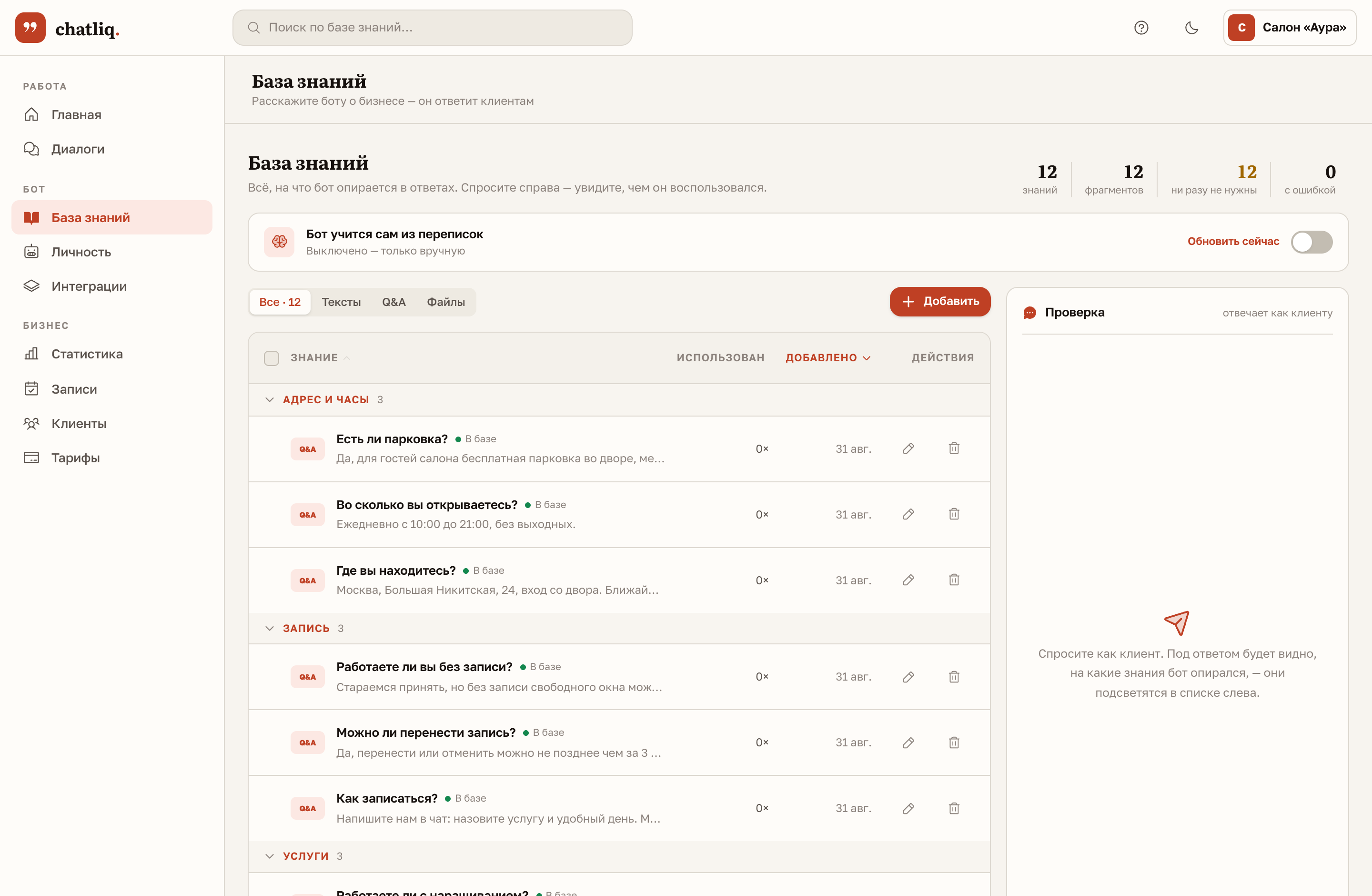The image size is (1372, 896).
Task: Go to "Клиенты" in the sidebar
Action: point(112,424)
